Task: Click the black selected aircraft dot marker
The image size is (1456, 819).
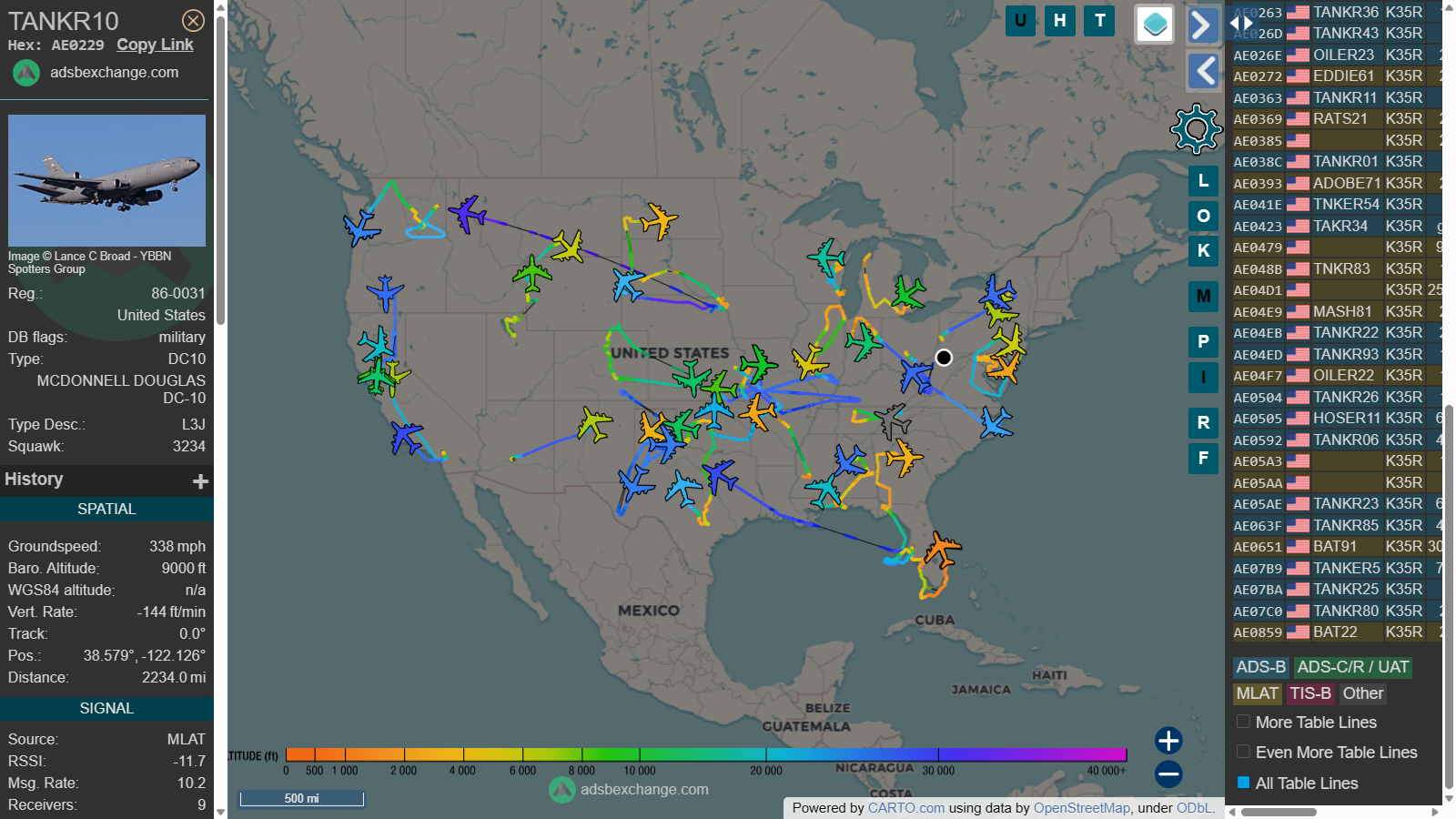Action: [x=944, y=358]
